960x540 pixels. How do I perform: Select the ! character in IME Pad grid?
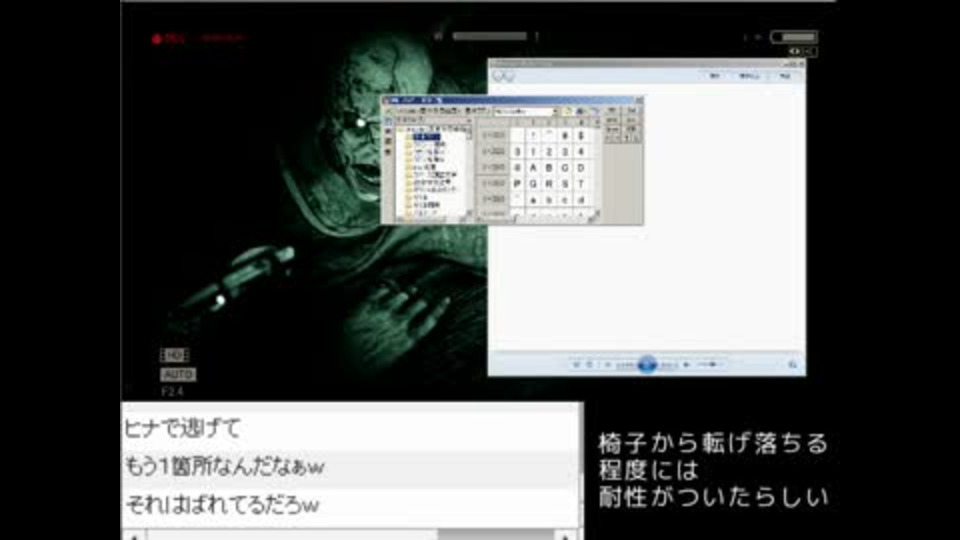click(x=533, y=136)
